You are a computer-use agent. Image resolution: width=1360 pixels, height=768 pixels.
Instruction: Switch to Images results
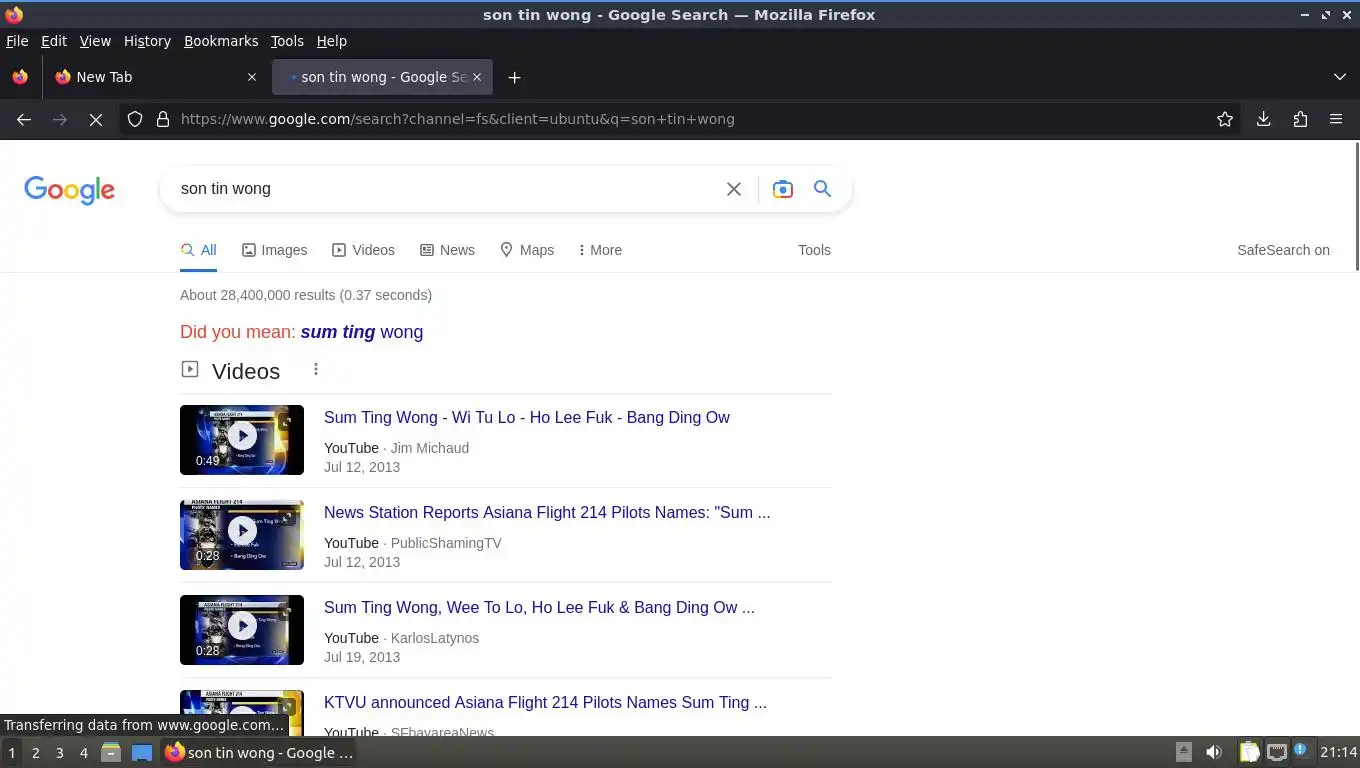click(275, 250)
